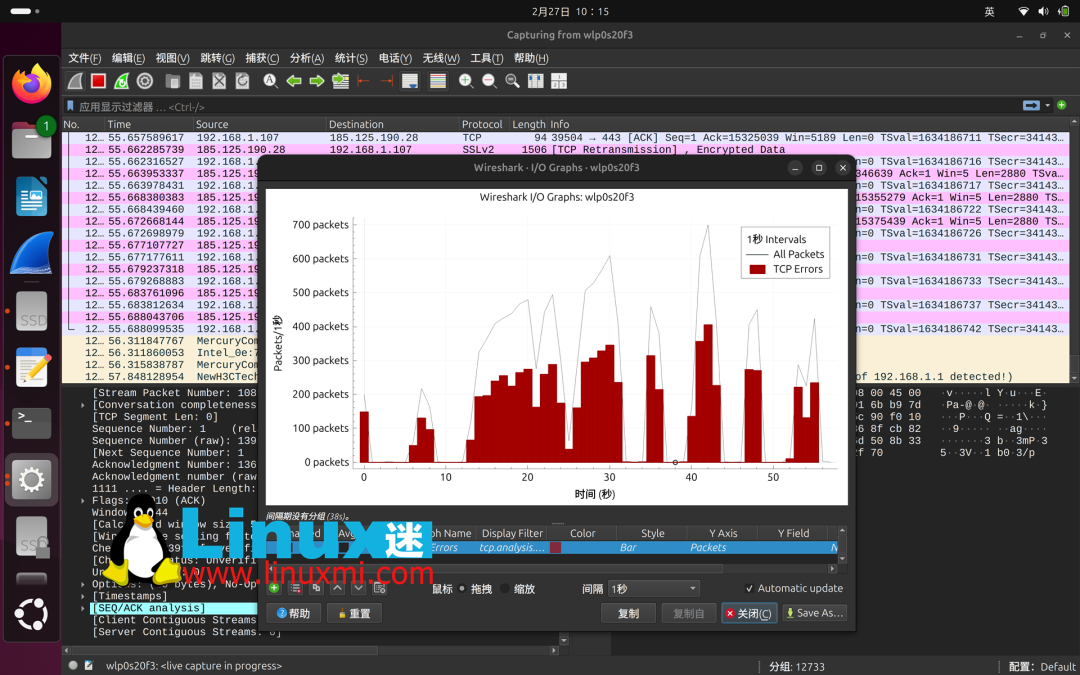Open the 无线(W) menu
The image size is (1080, 675).
[441, 59]
